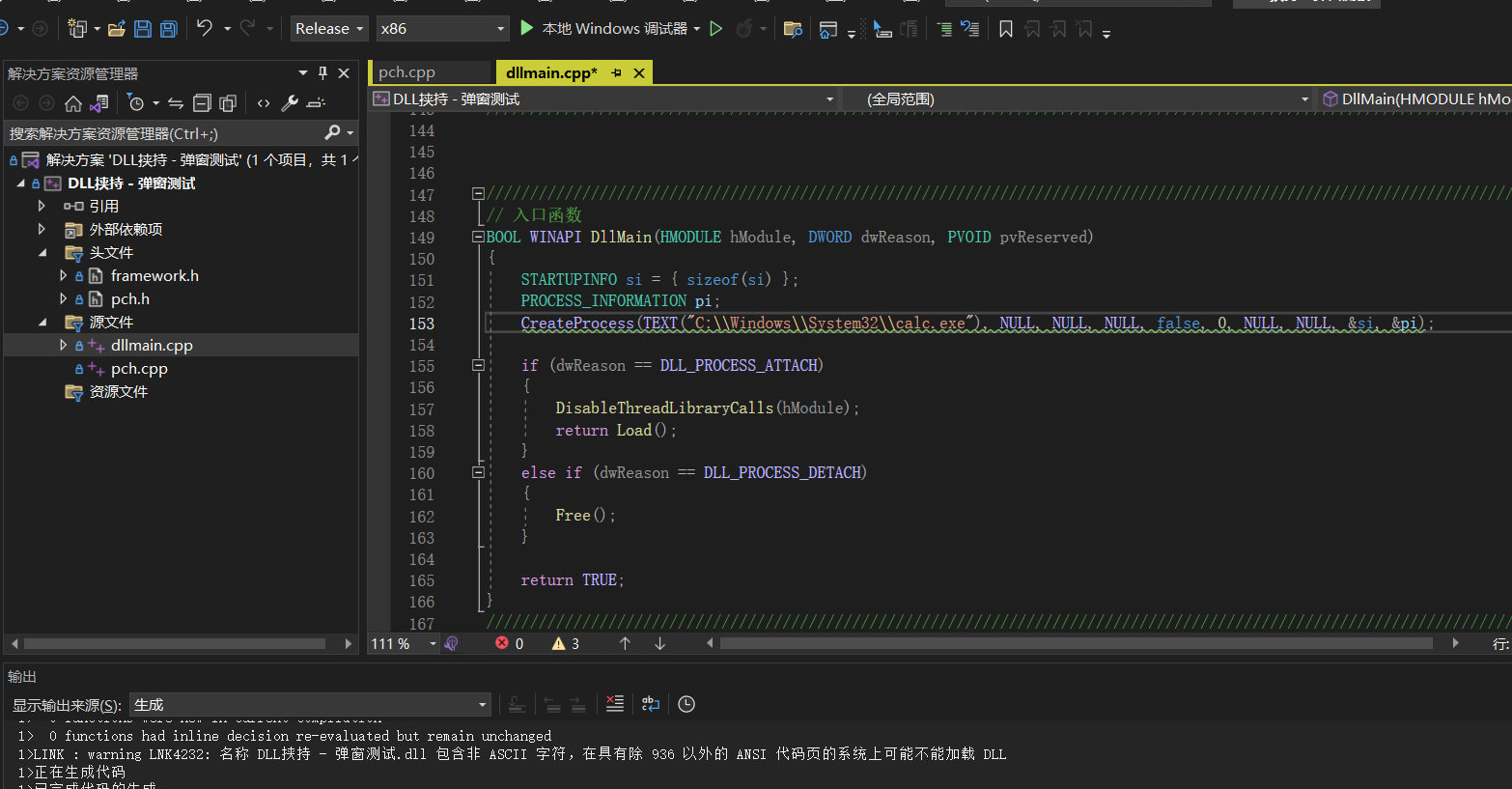Click the Solution Explorer search field

[164, 133]
